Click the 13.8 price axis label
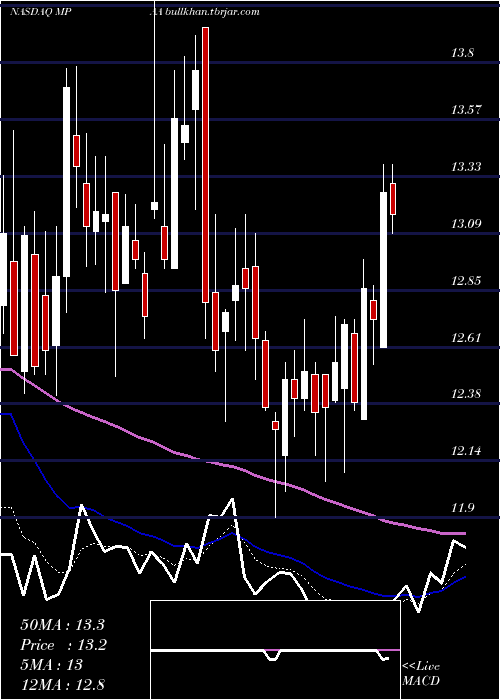500x700 pixels. click(x=462, y=54)
